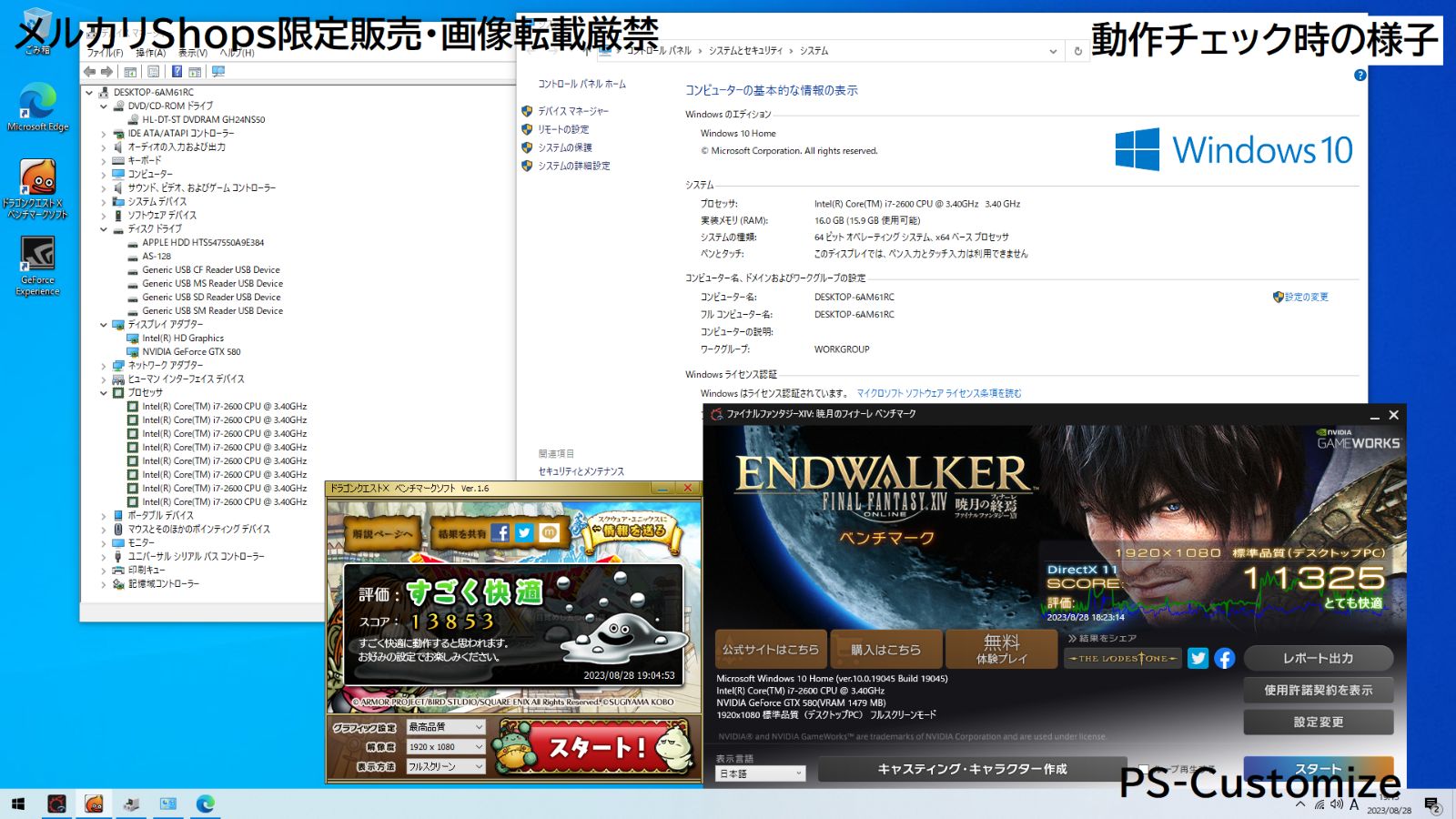Toggle console tree icon in Device Manager toolbar
The height and width of the screenshot is (819, 1456).
click(130, 72)
